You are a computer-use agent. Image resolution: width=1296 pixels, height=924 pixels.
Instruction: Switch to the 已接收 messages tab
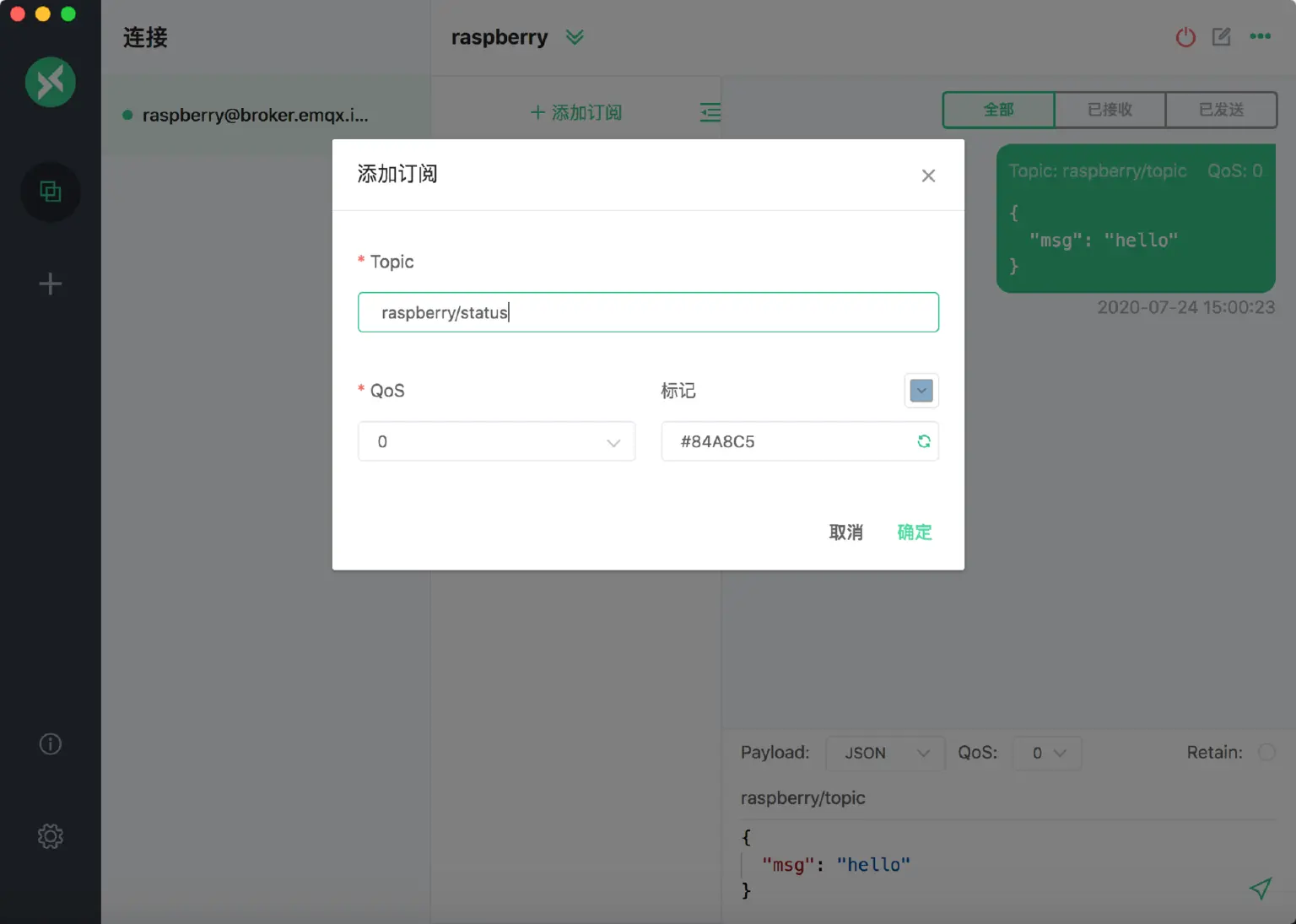(1110, 110)
